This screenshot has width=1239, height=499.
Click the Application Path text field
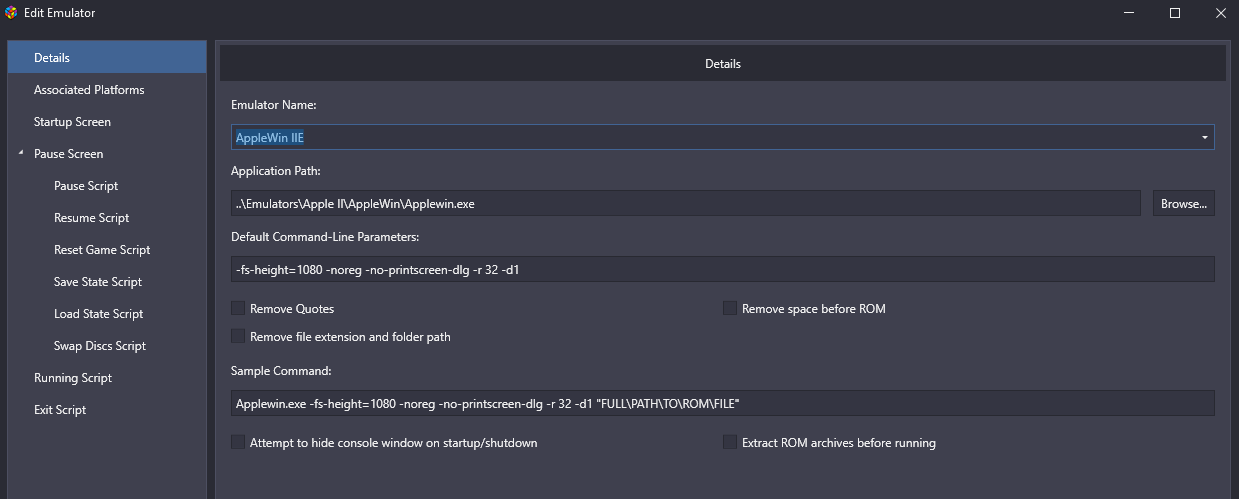tap(686, 203)
